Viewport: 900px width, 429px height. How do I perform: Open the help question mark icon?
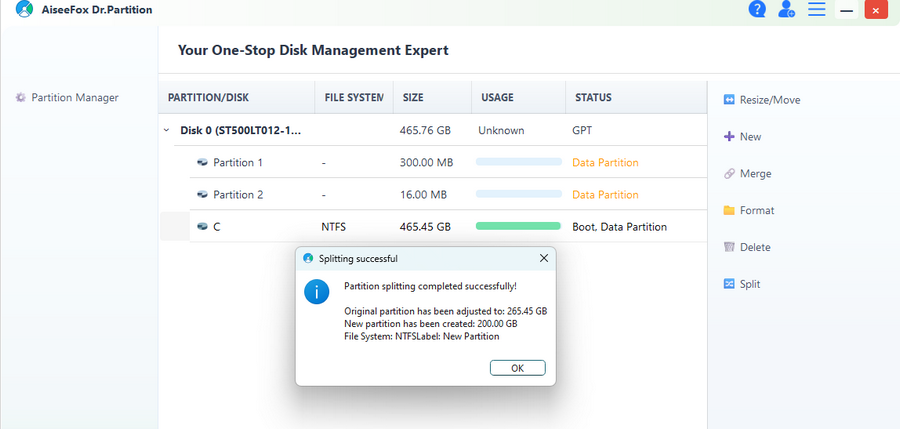coord(757,9)
